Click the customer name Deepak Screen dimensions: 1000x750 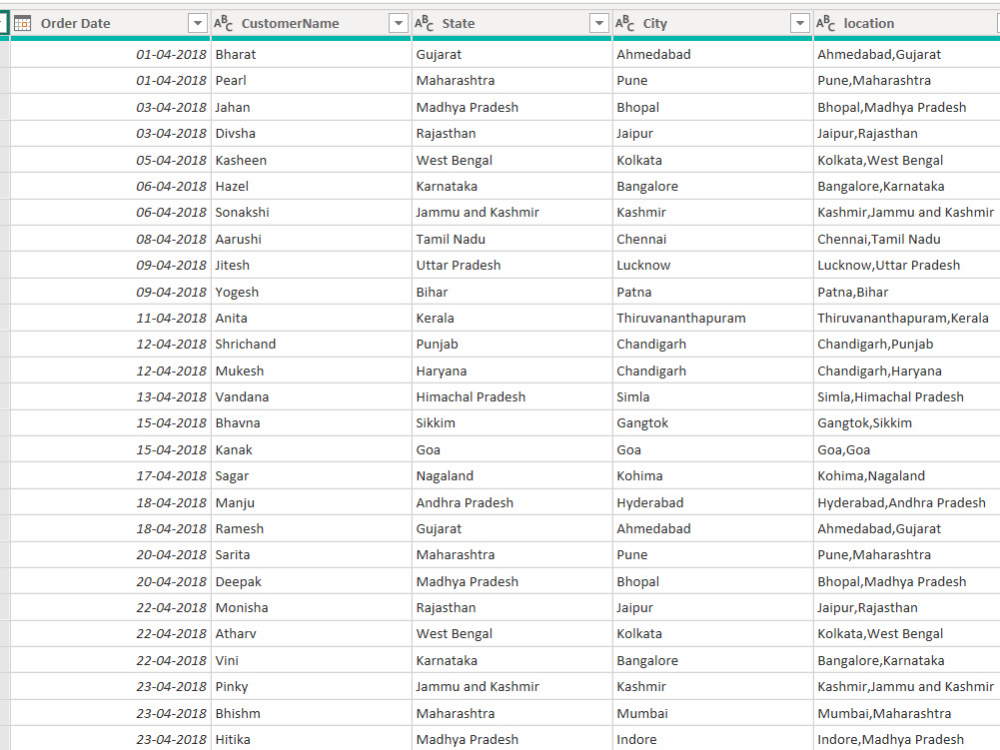(x=238, y=582)
